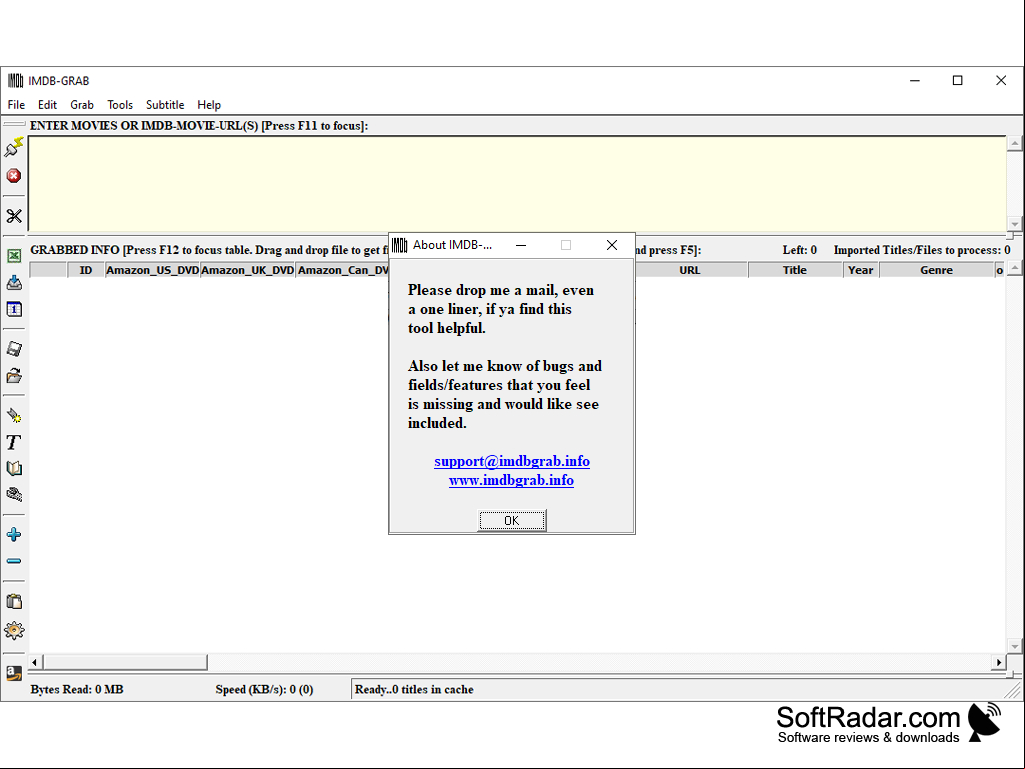Click the red stop icon
Screen dimensions: 1025x769
pos(14,176)
